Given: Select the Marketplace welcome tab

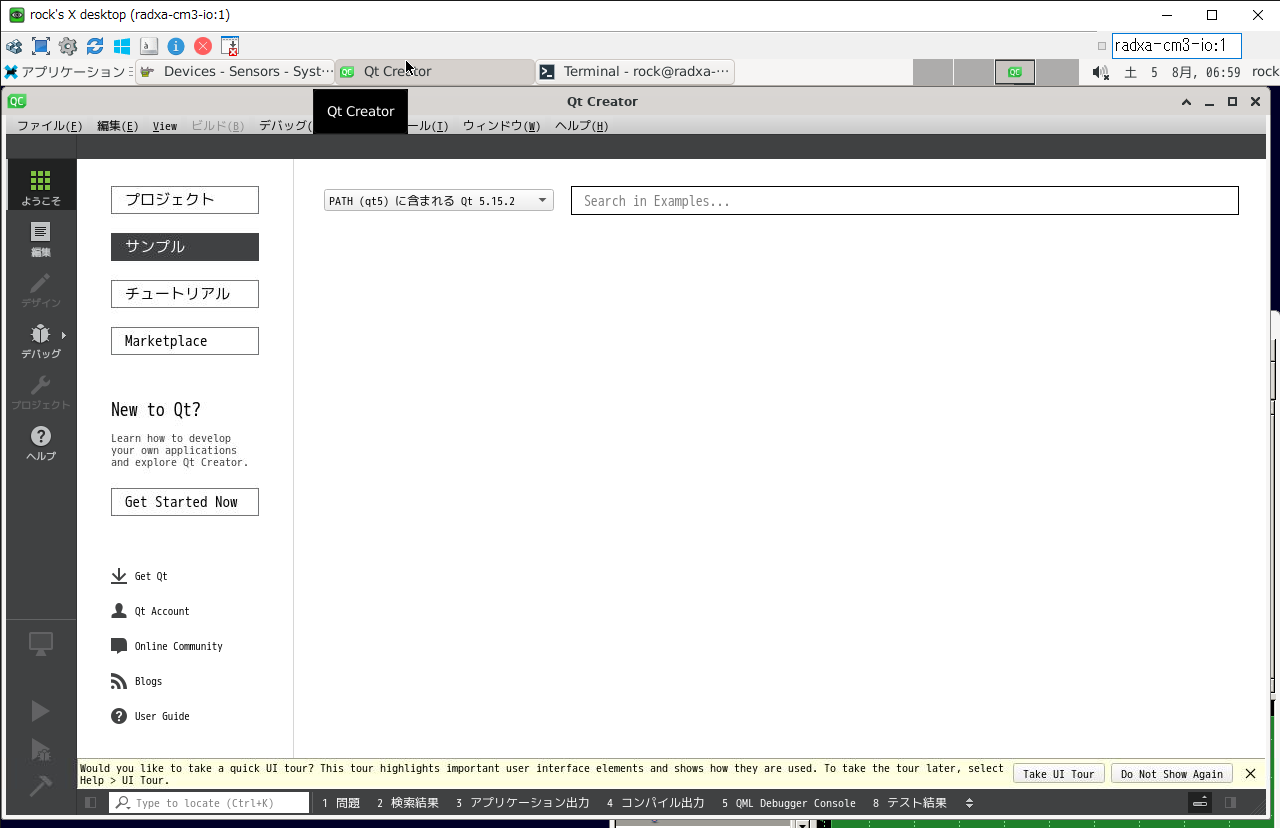Looking at the screenshot, I should click(185, 341).
